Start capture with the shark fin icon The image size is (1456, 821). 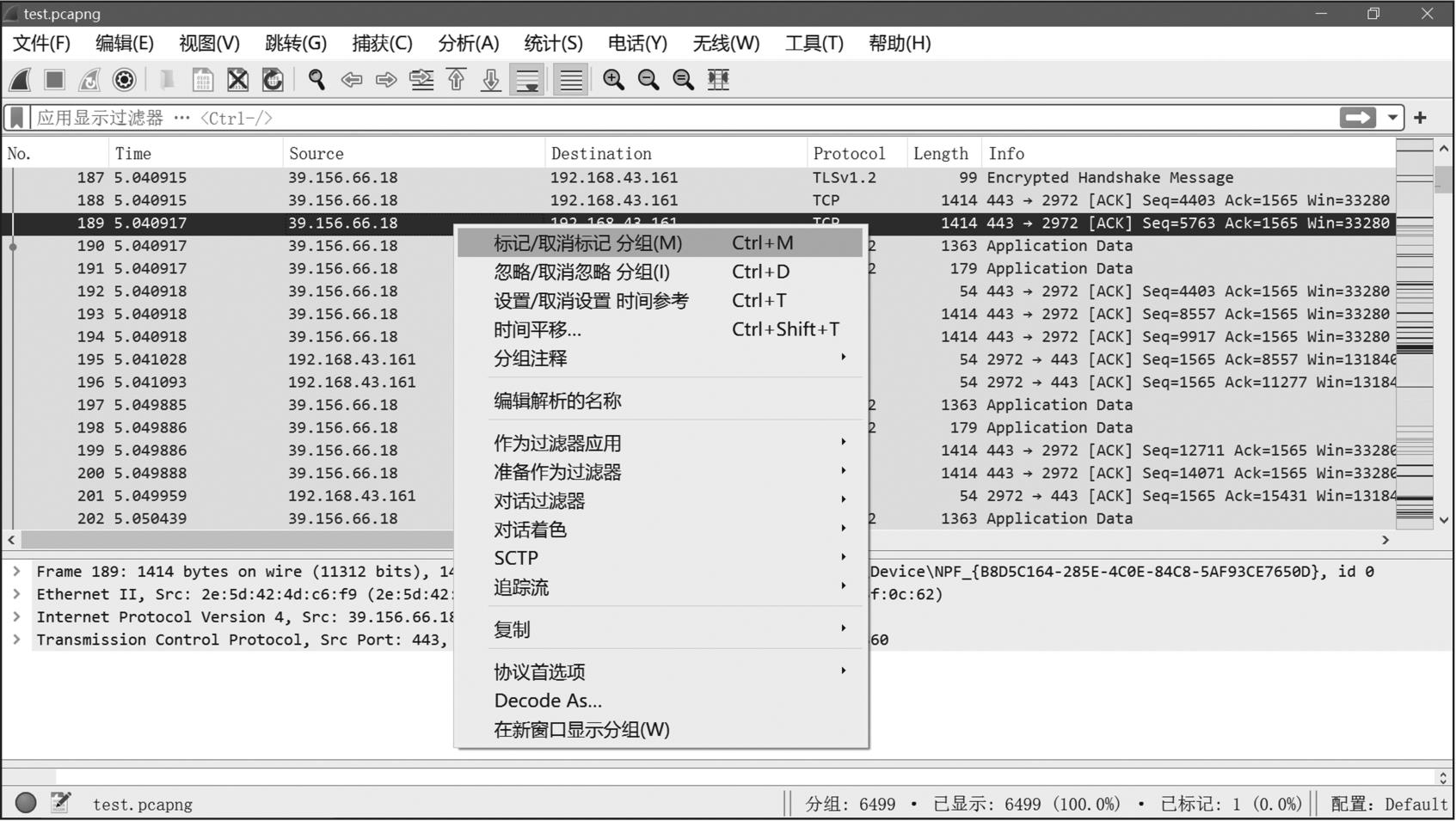tap(20, 80)
